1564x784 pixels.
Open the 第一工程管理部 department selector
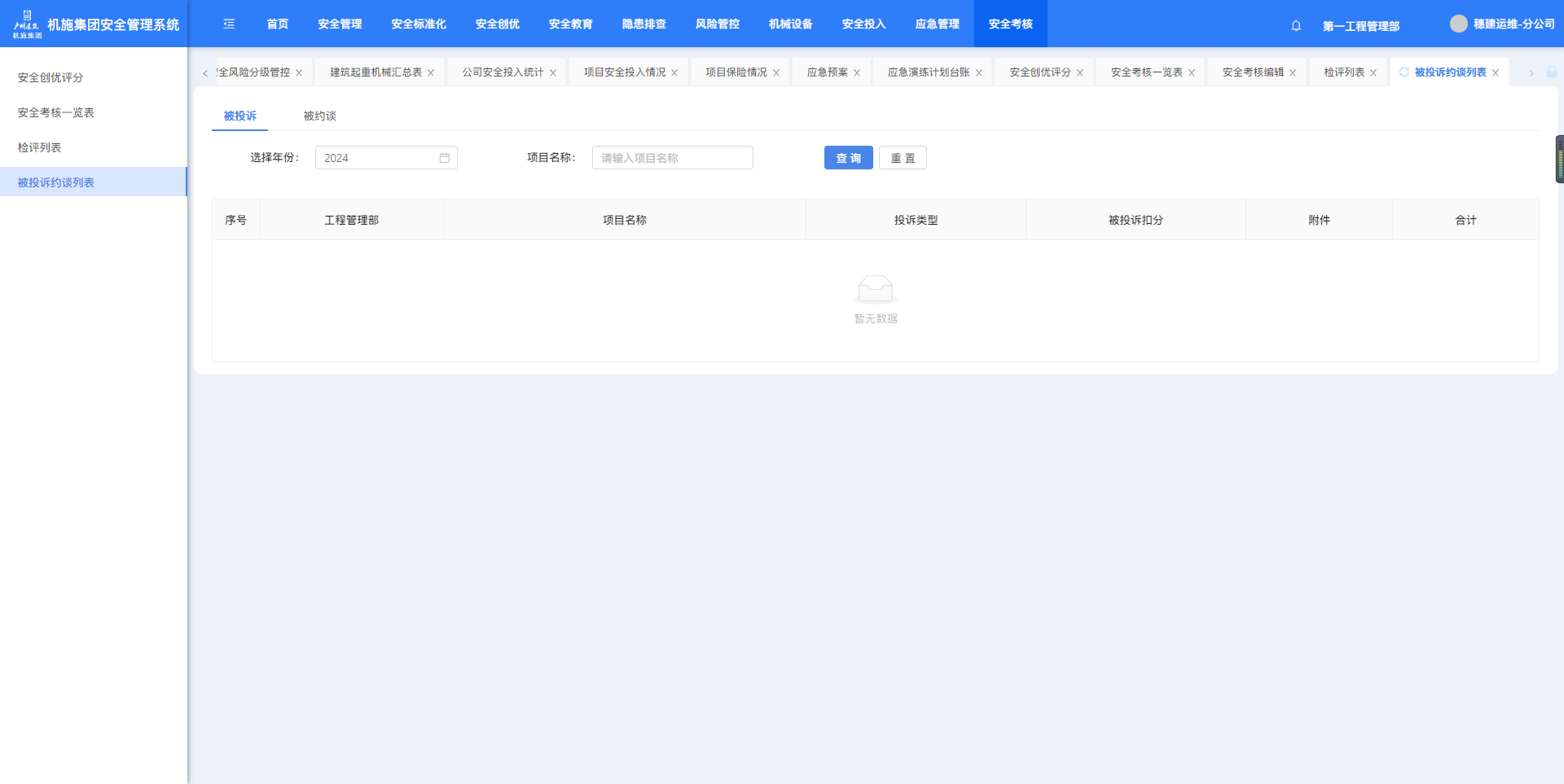[x=1360, y=26]
